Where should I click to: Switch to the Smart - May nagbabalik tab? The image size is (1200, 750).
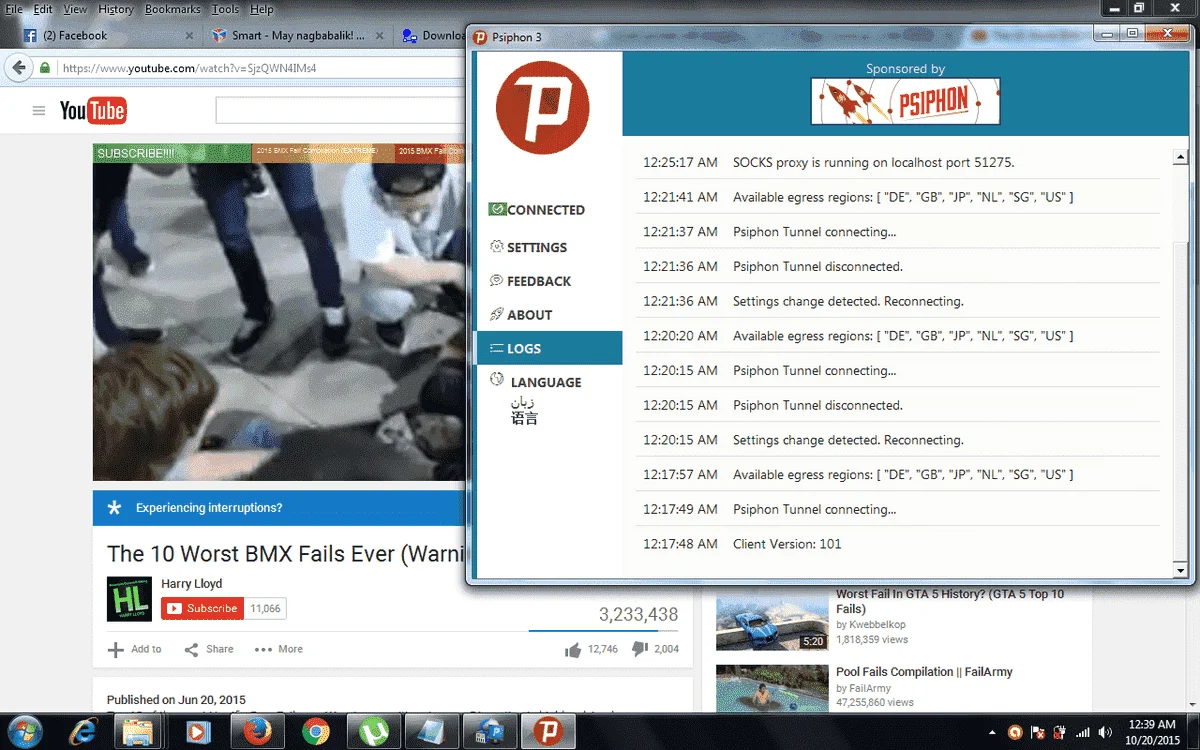[295, 35]
